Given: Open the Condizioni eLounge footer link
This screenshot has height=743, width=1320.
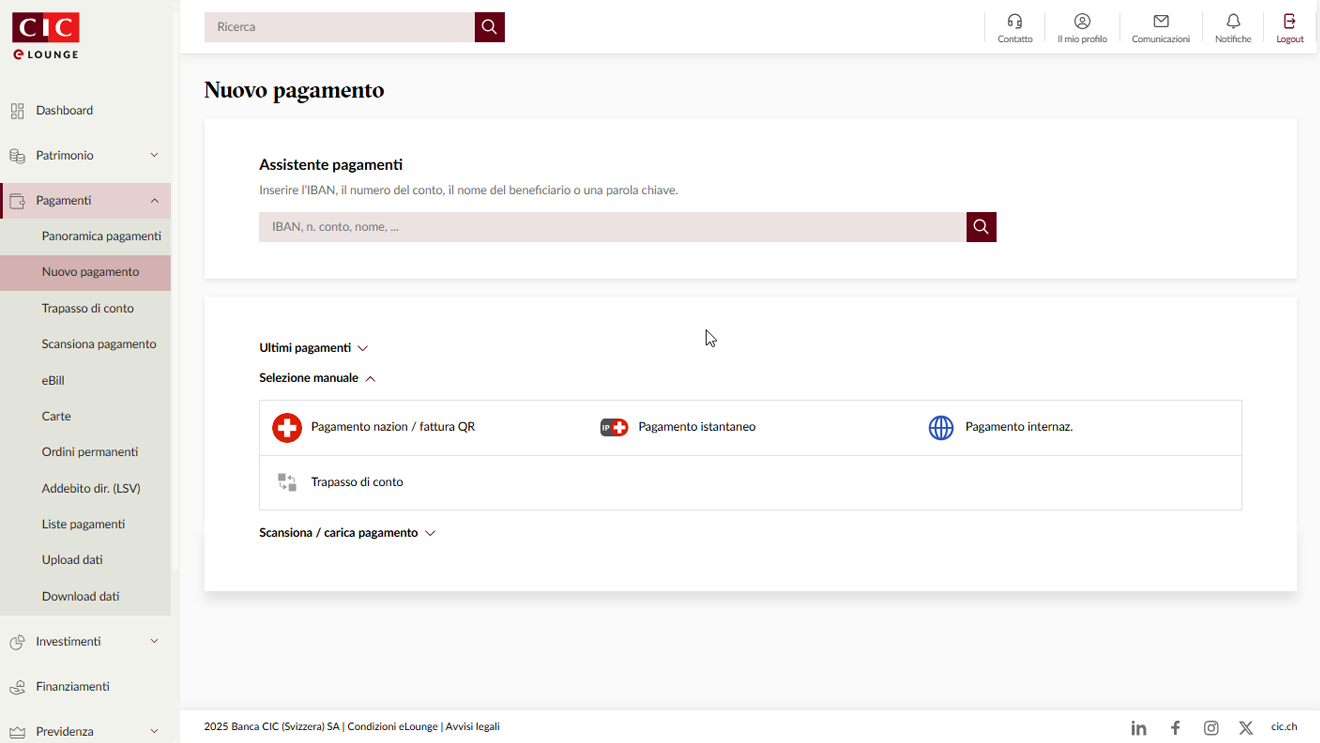Looking at the screenshot, I should coord(392,726).
